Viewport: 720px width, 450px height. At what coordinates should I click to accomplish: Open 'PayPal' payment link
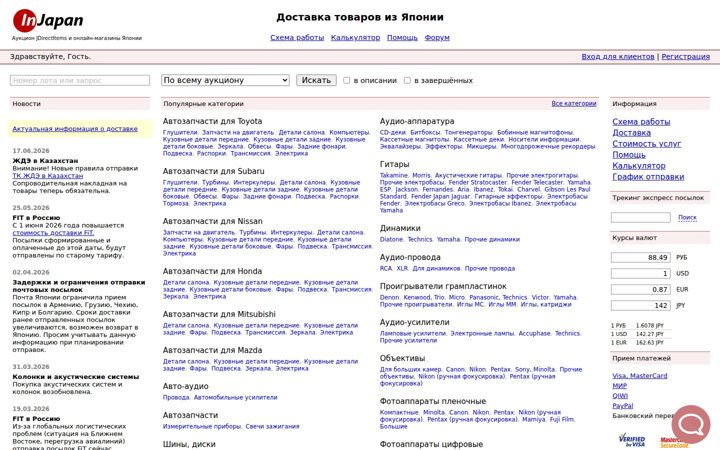click(x=623, y=406)
